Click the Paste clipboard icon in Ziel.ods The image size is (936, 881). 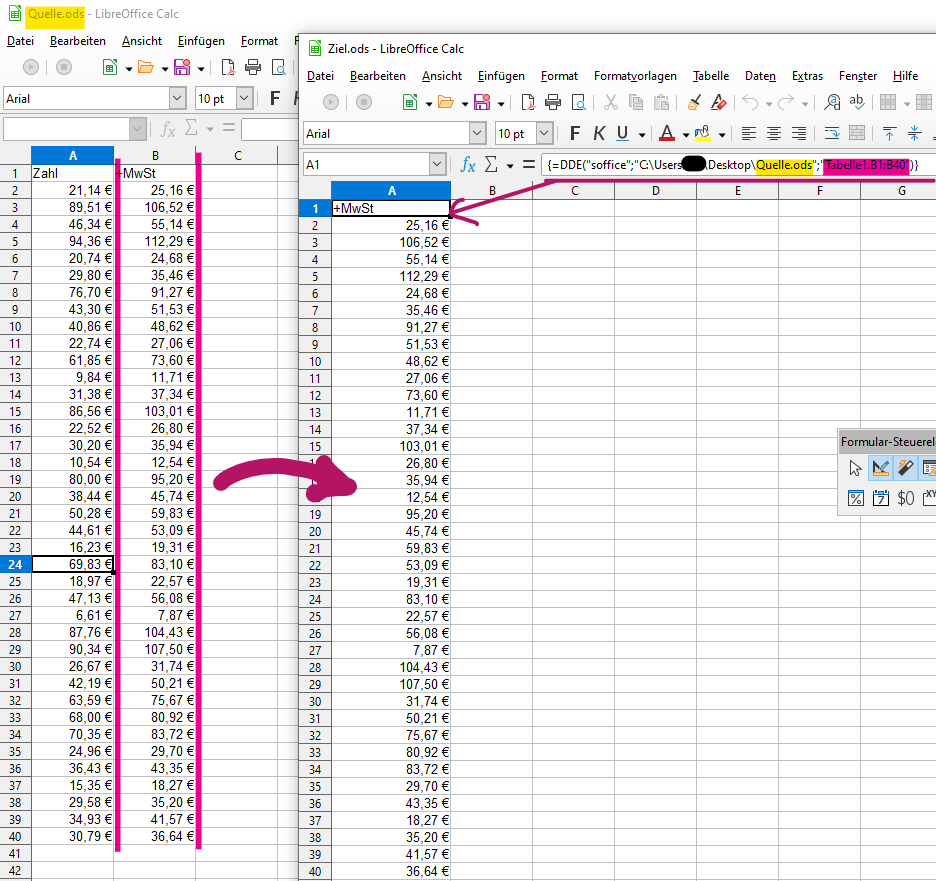[x=661, y=103]
